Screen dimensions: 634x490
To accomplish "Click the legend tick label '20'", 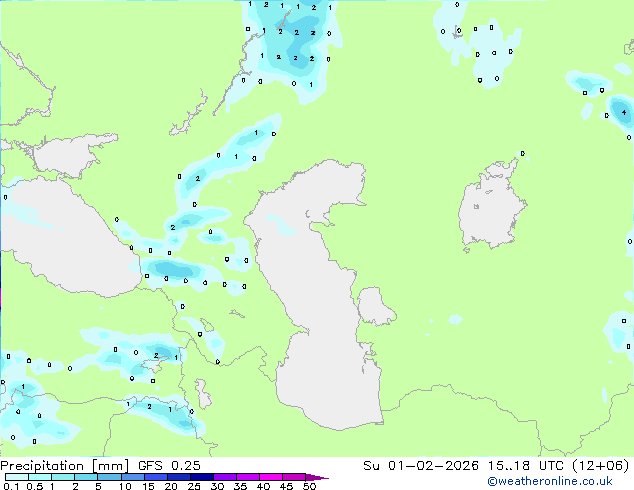I will click(171, 486).
